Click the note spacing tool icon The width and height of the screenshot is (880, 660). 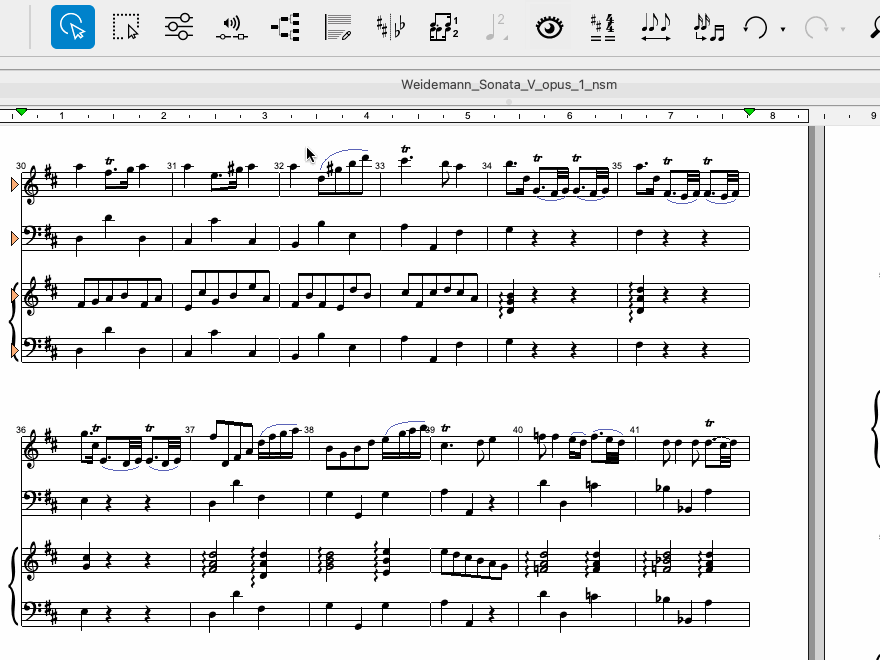point(656,28)
